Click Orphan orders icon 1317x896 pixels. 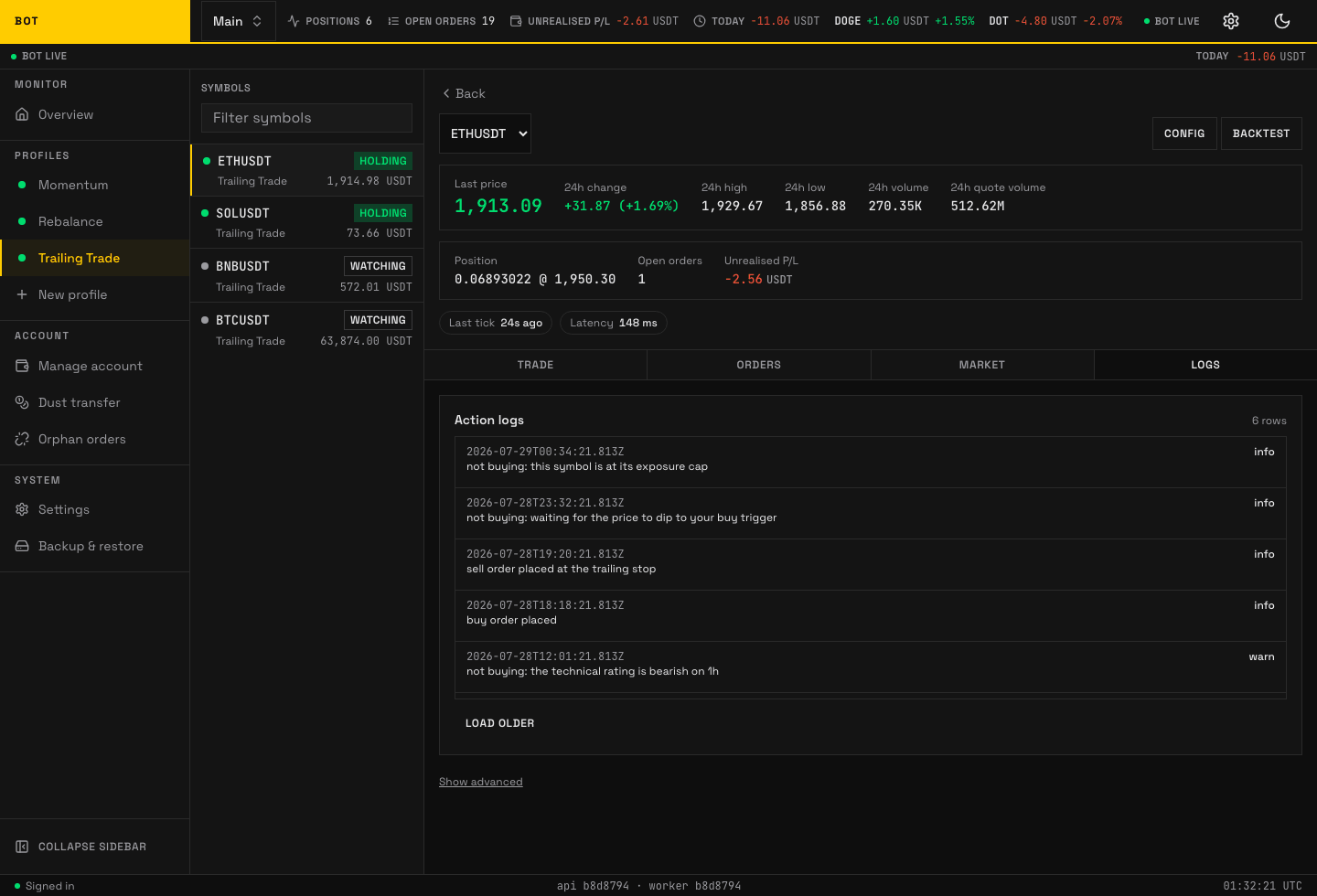coord(22,439)
